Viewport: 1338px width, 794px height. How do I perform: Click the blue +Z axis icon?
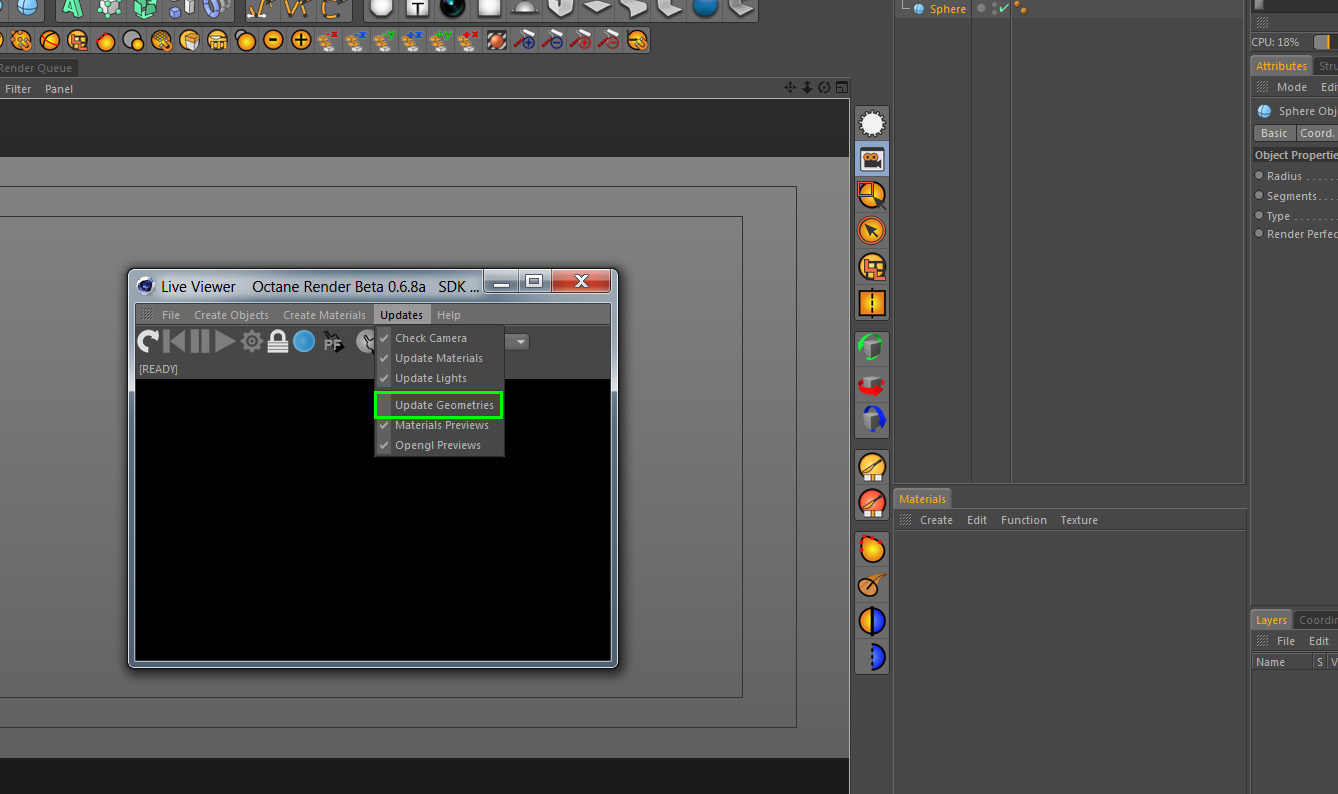click(411, 41)
